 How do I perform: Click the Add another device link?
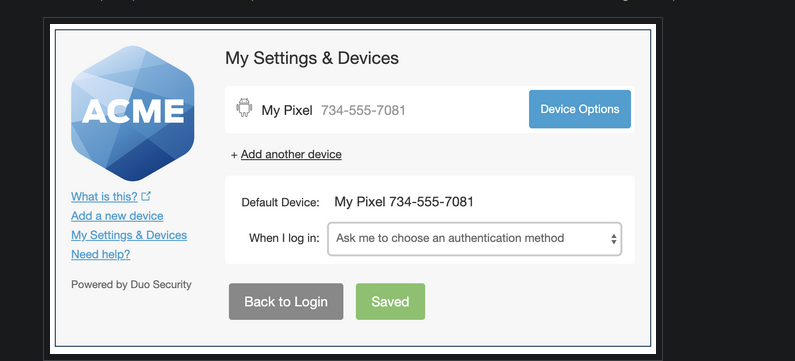click(291, 154)
